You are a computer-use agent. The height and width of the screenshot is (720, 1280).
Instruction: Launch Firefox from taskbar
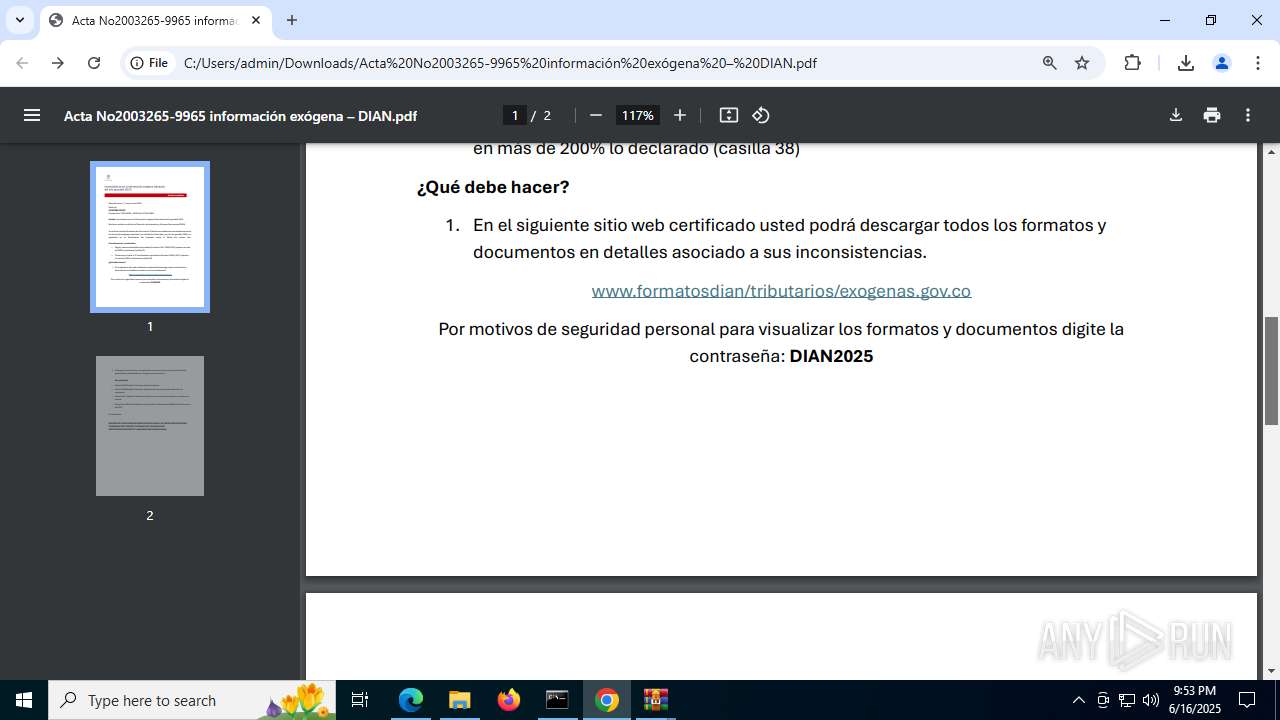click(x=508, y=700)
